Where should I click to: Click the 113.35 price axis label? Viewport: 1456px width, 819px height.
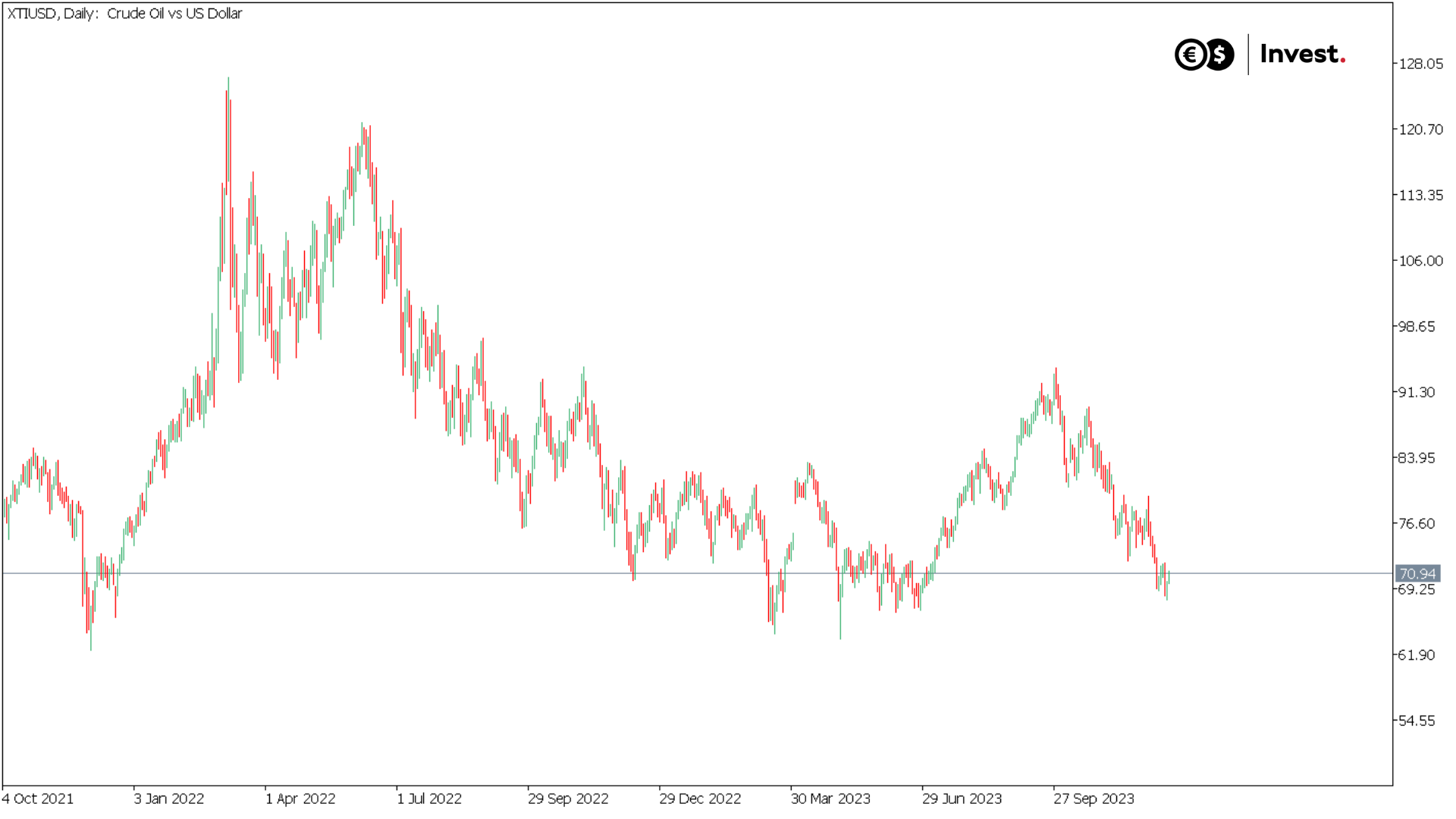click(x=1421, y=196)
